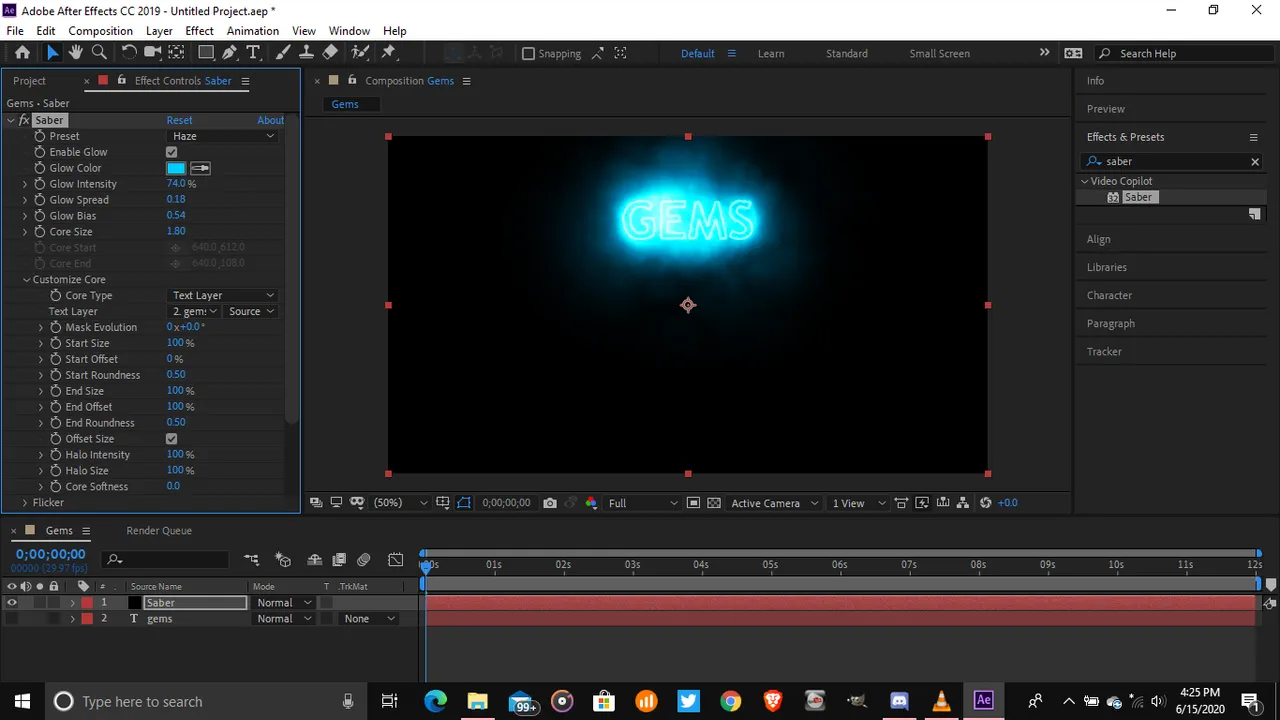Viewport: 1280px width, 720px height.
Task: Select the Pan Behind anchor point tool
Action: tap(177, 53)
